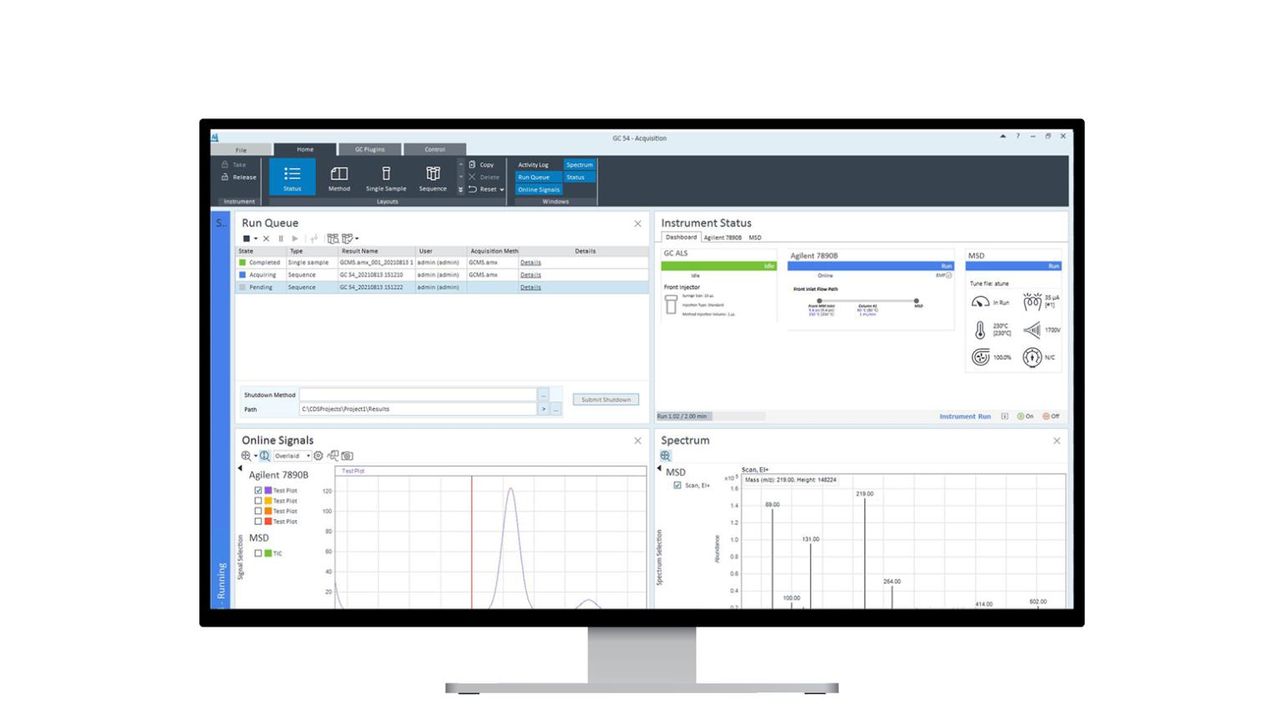Click the play icon in Run Queue toolbar
This screenshot has width=1280, height=720.
295,238
